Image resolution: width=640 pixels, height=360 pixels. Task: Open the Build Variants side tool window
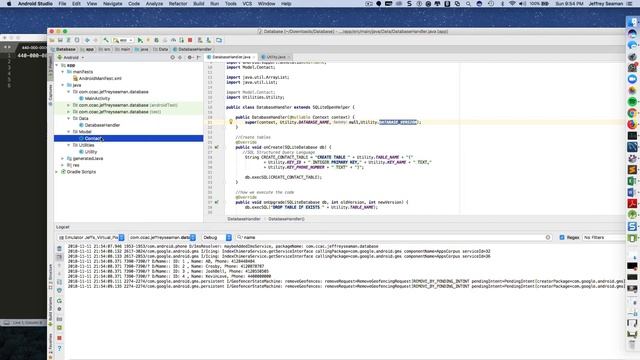(51, 310)
